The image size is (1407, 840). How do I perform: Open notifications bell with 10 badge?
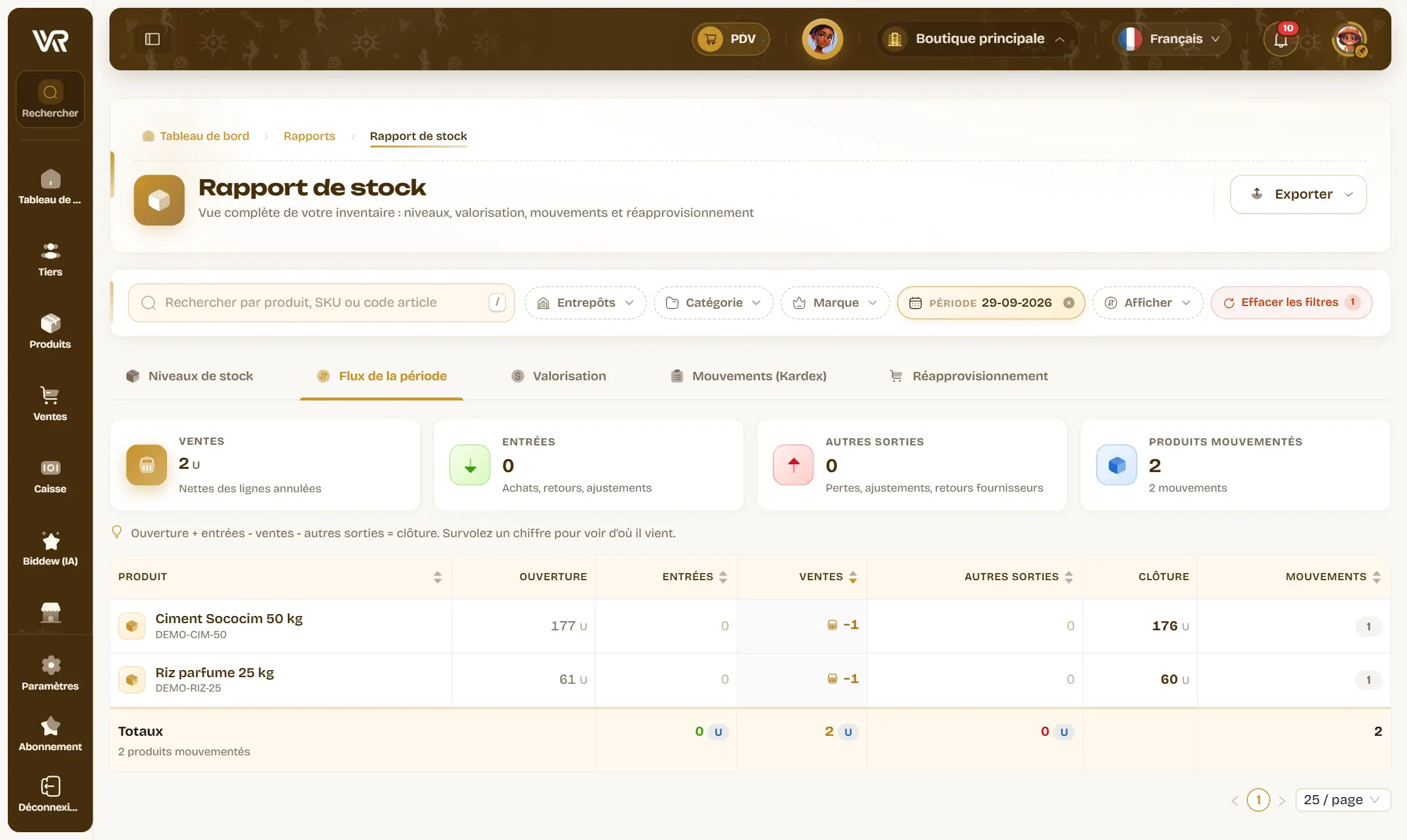pyautogui.click(x=1281, y=39)
